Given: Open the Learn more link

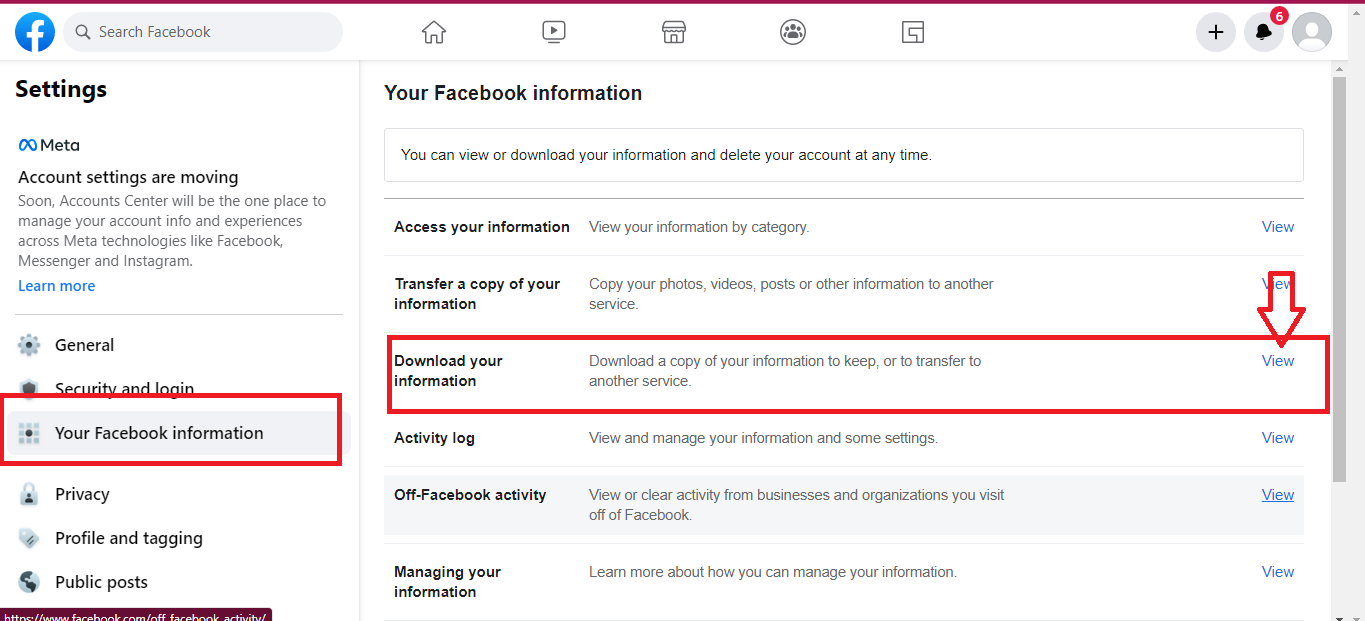Looking at the screenshot, I should coord(57,286).
